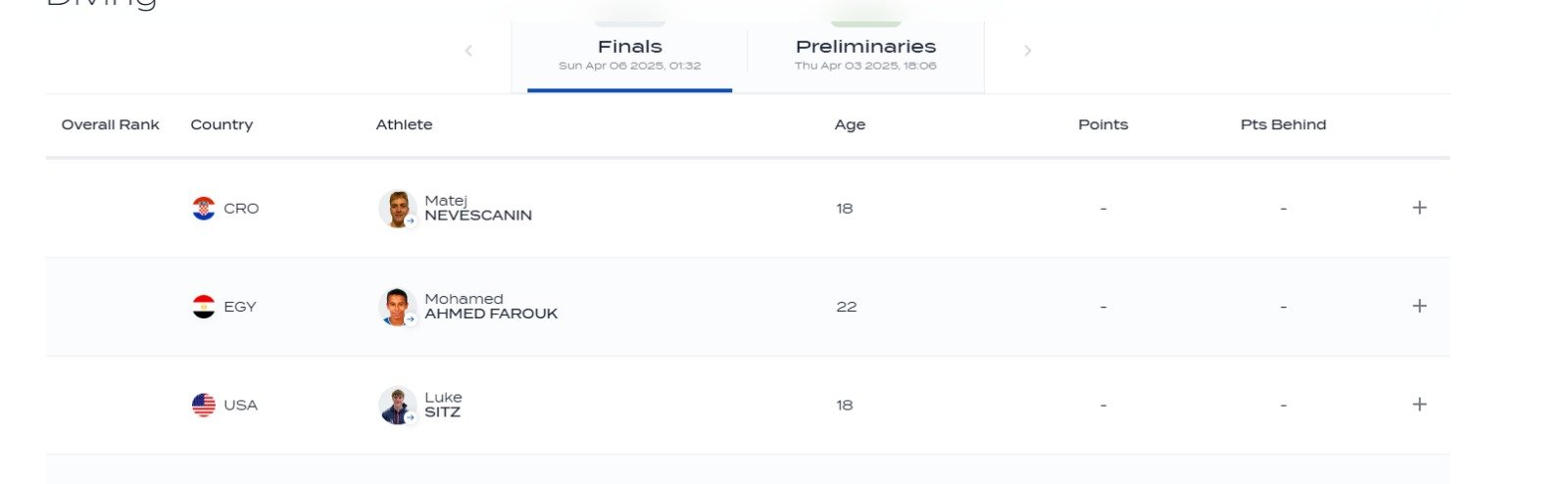Screen dimensions: 1568x484
Task: Expand Matej Nevescanin's row details
Action: (x=1419, y=208)
